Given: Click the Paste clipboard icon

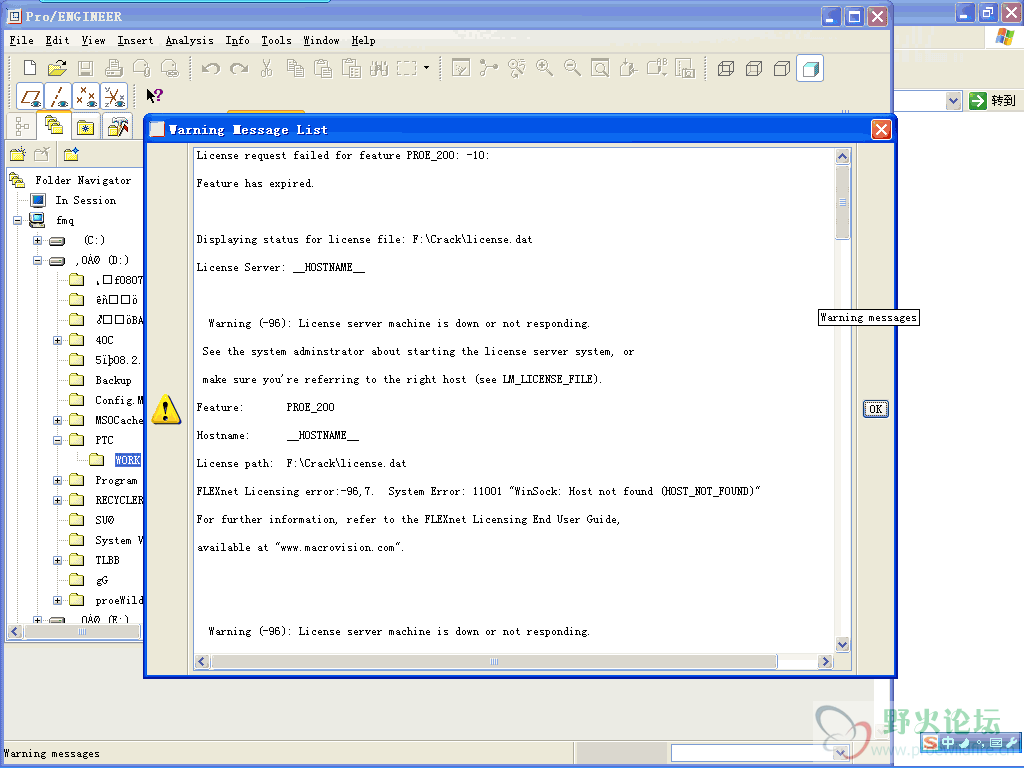Looking at the screenshot, I should [323, 68].
